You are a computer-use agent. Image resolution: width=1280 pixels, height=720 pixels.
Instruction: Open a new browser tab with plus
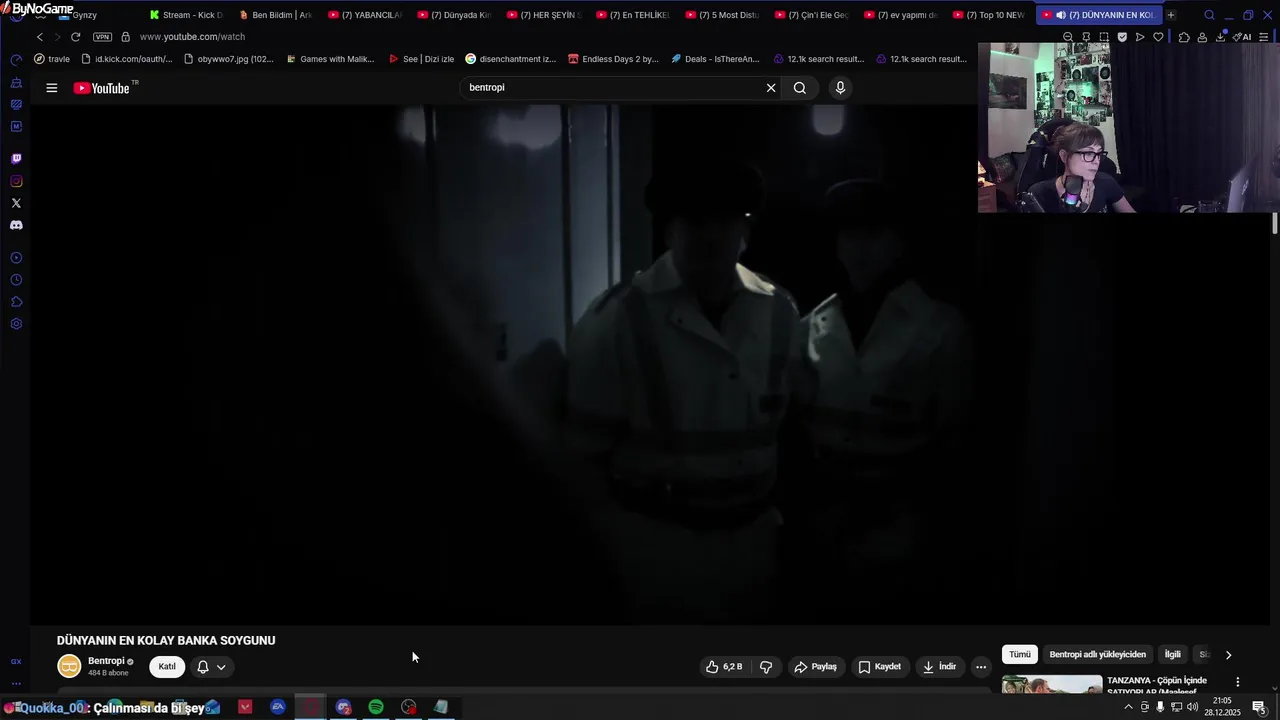1171,15
